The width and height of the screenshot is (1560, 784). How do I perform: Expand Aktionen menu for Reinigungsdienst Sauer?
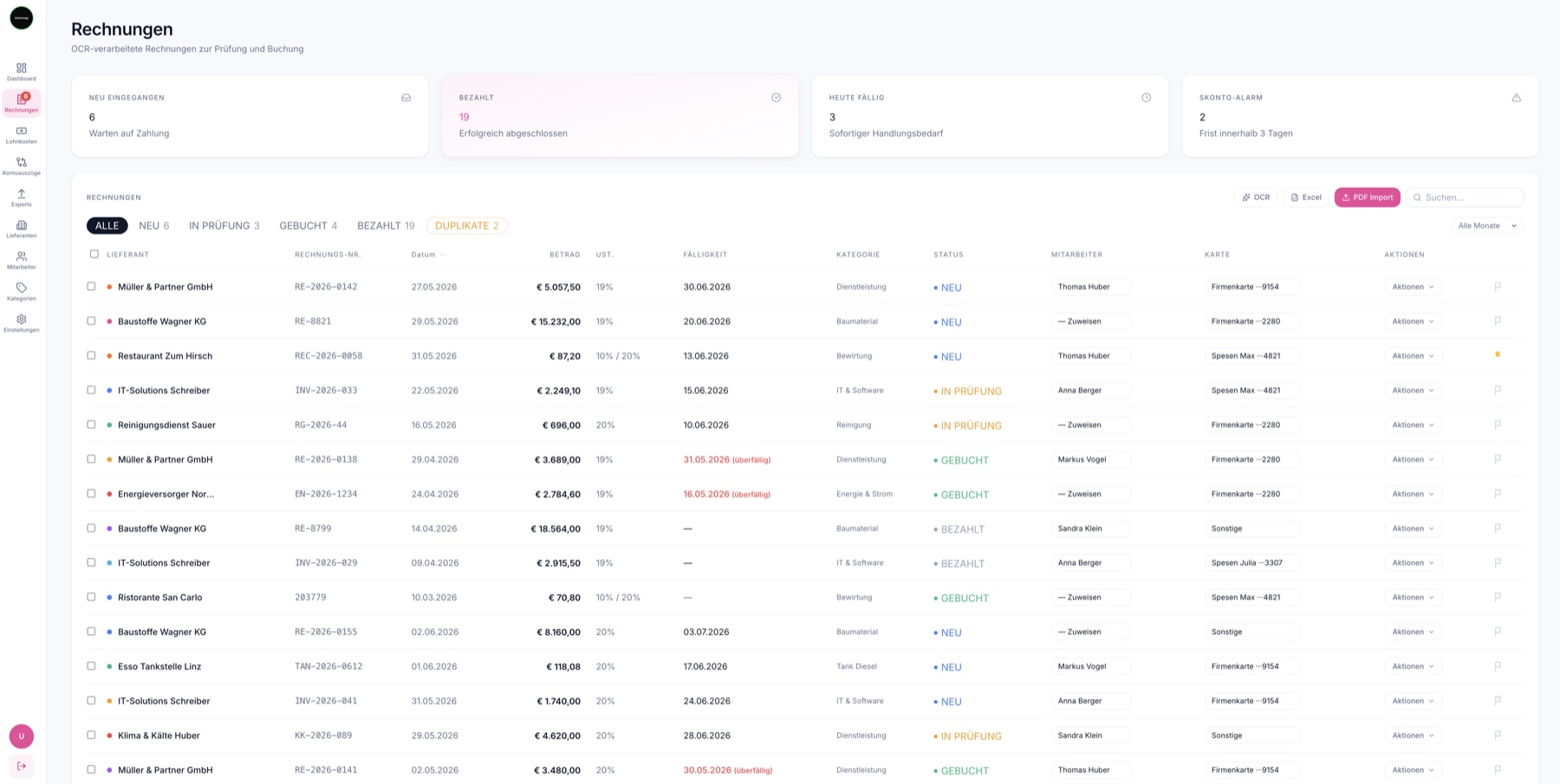coord(1413,424)
